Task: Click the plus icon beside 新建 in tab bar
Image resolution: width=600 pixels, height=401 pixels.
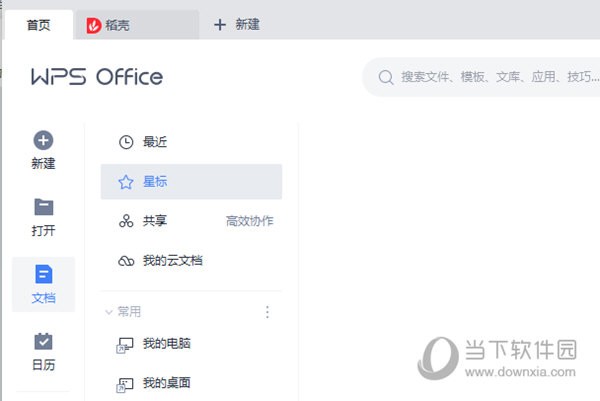Action: click(220, 25)
